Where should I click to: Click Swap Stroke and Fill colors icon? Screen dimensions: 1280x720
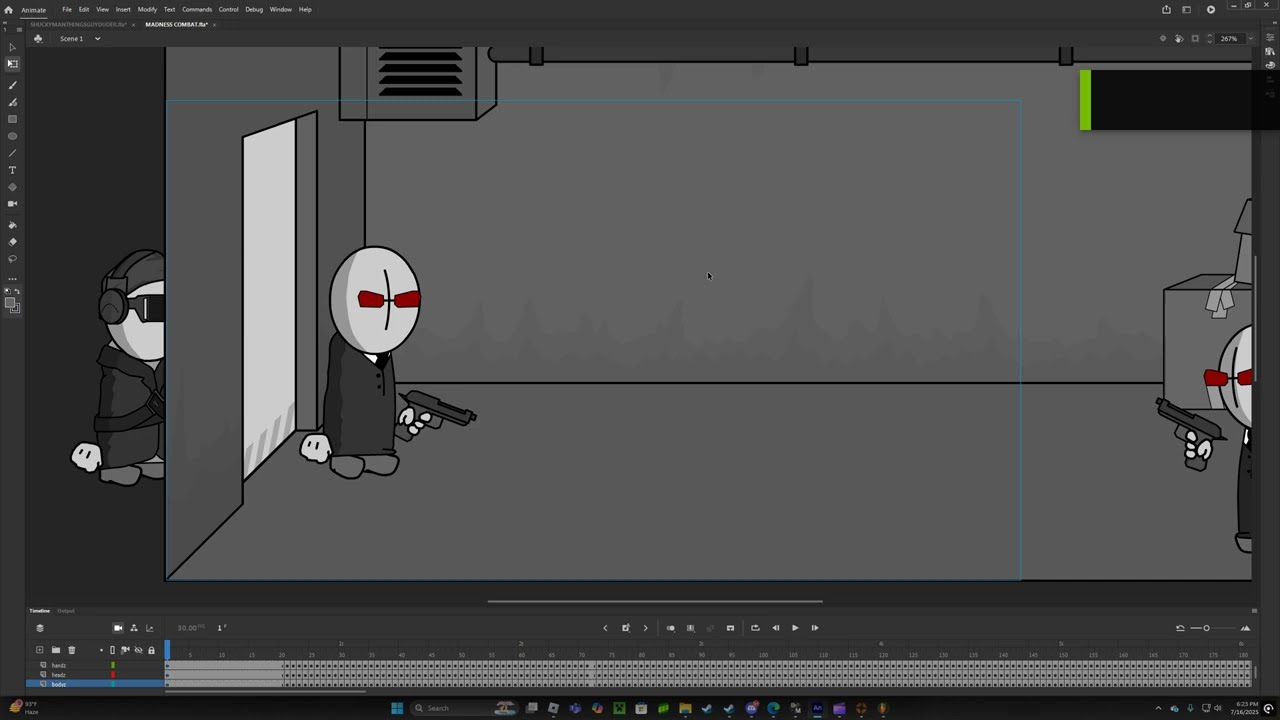click(18, 290)
